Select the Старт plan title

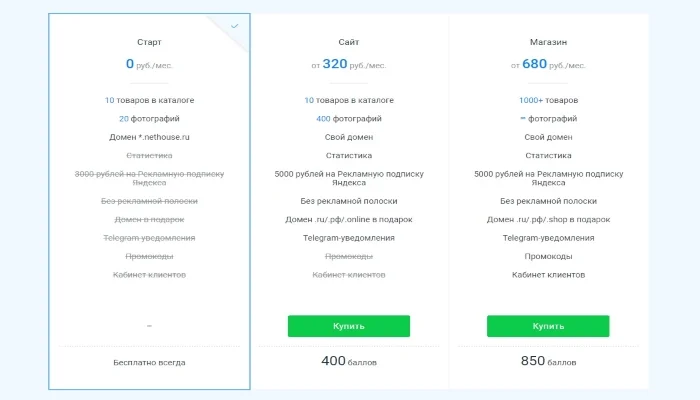pos(149,42)
